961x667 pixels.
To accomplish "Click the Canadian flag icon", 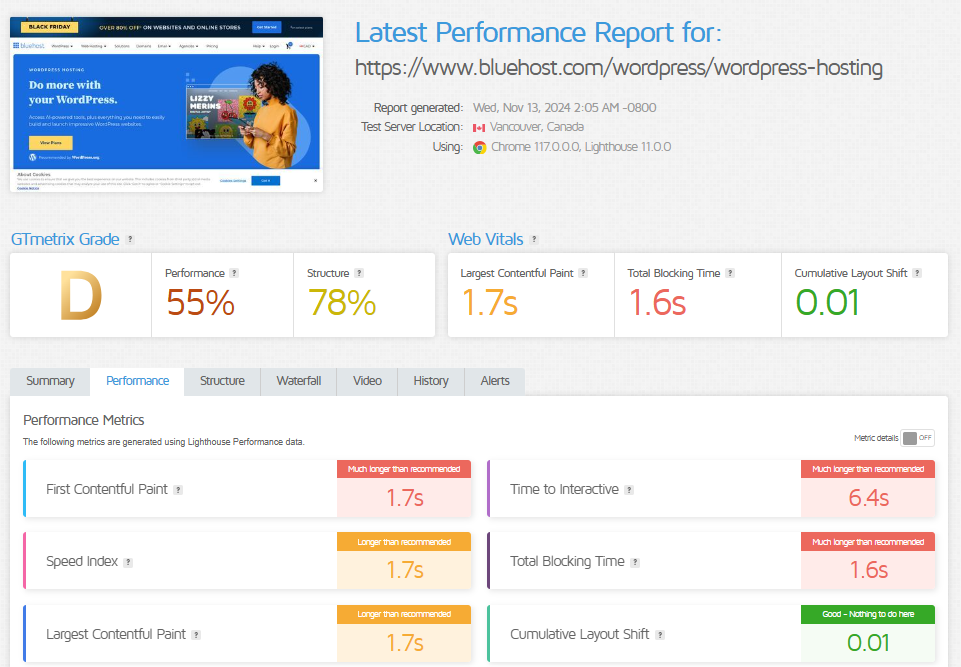I will 479,128.
